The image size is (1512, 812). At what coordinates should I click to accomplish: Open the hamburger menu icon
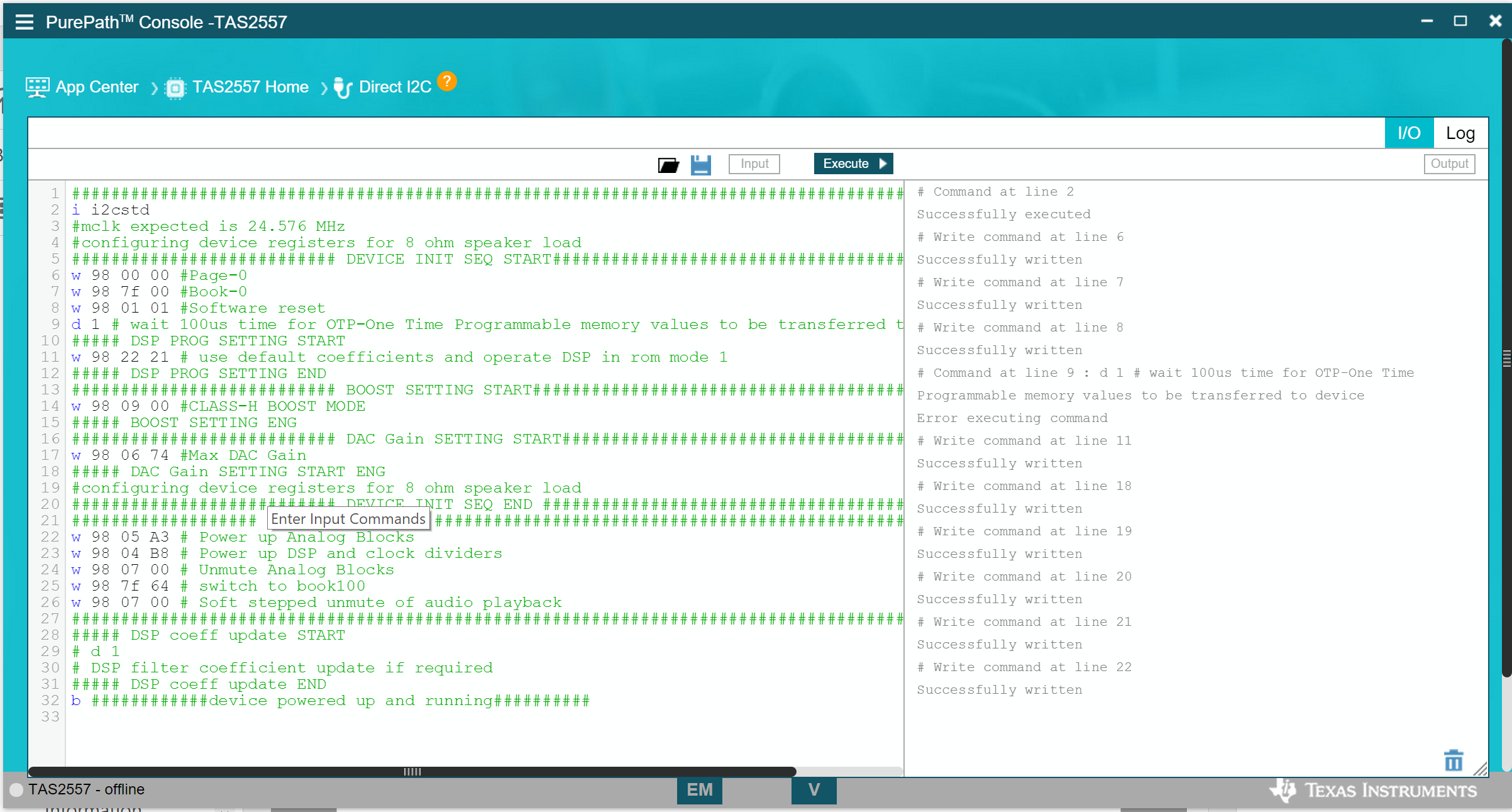tap(25, 22)
